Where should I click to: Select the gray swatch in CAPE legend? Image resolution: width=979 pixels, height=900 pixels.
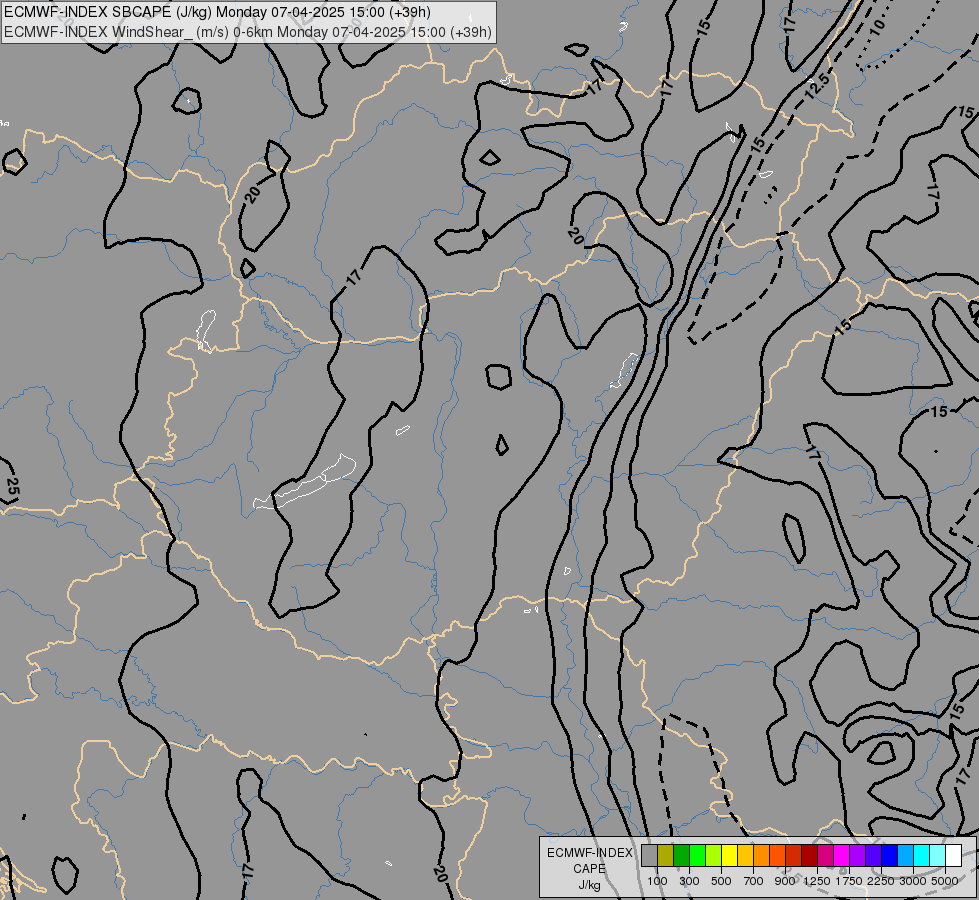[649, 856]
